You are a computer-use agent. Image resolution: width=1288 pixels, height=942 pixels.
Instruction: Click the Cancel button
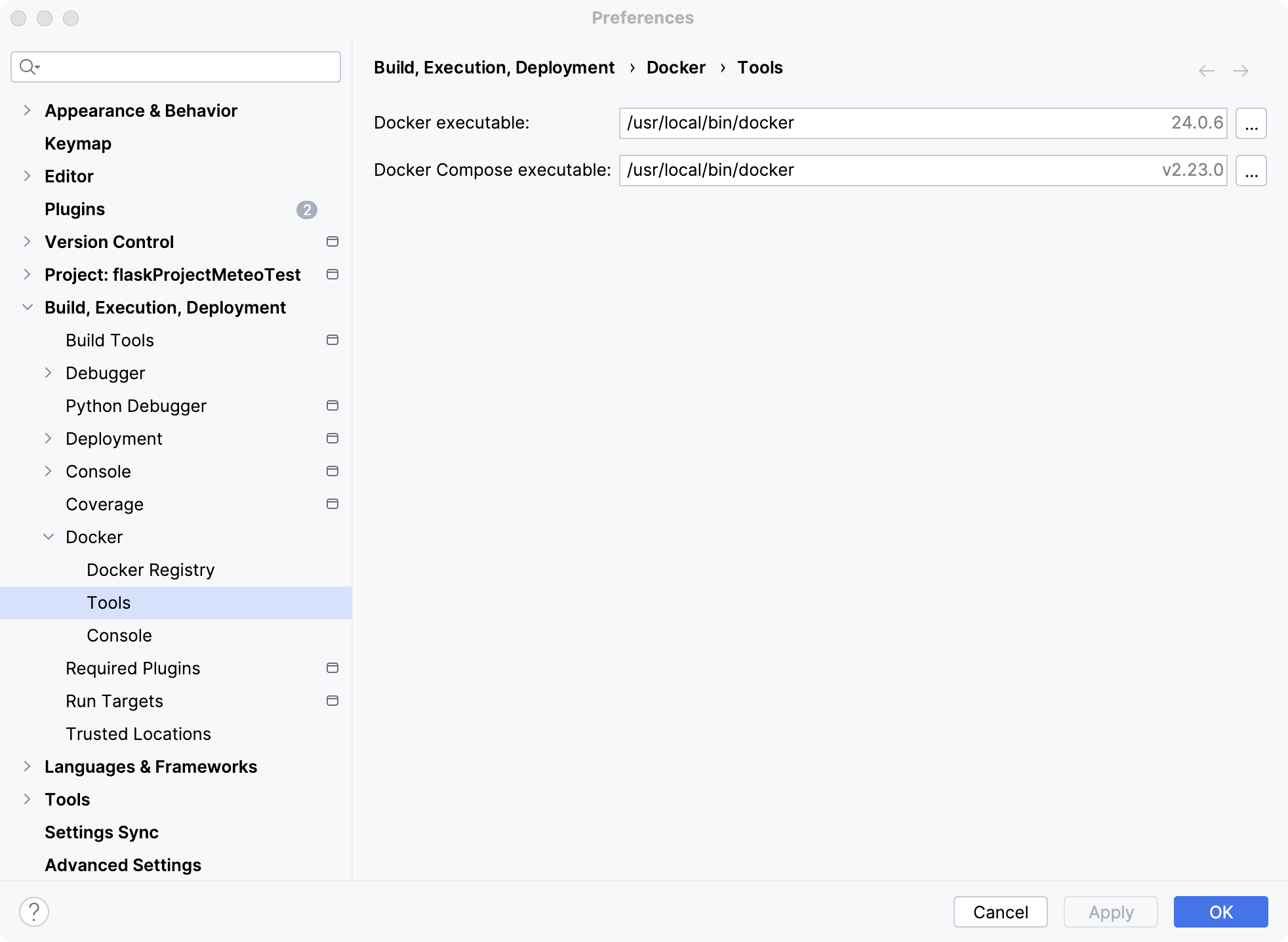1000,912
